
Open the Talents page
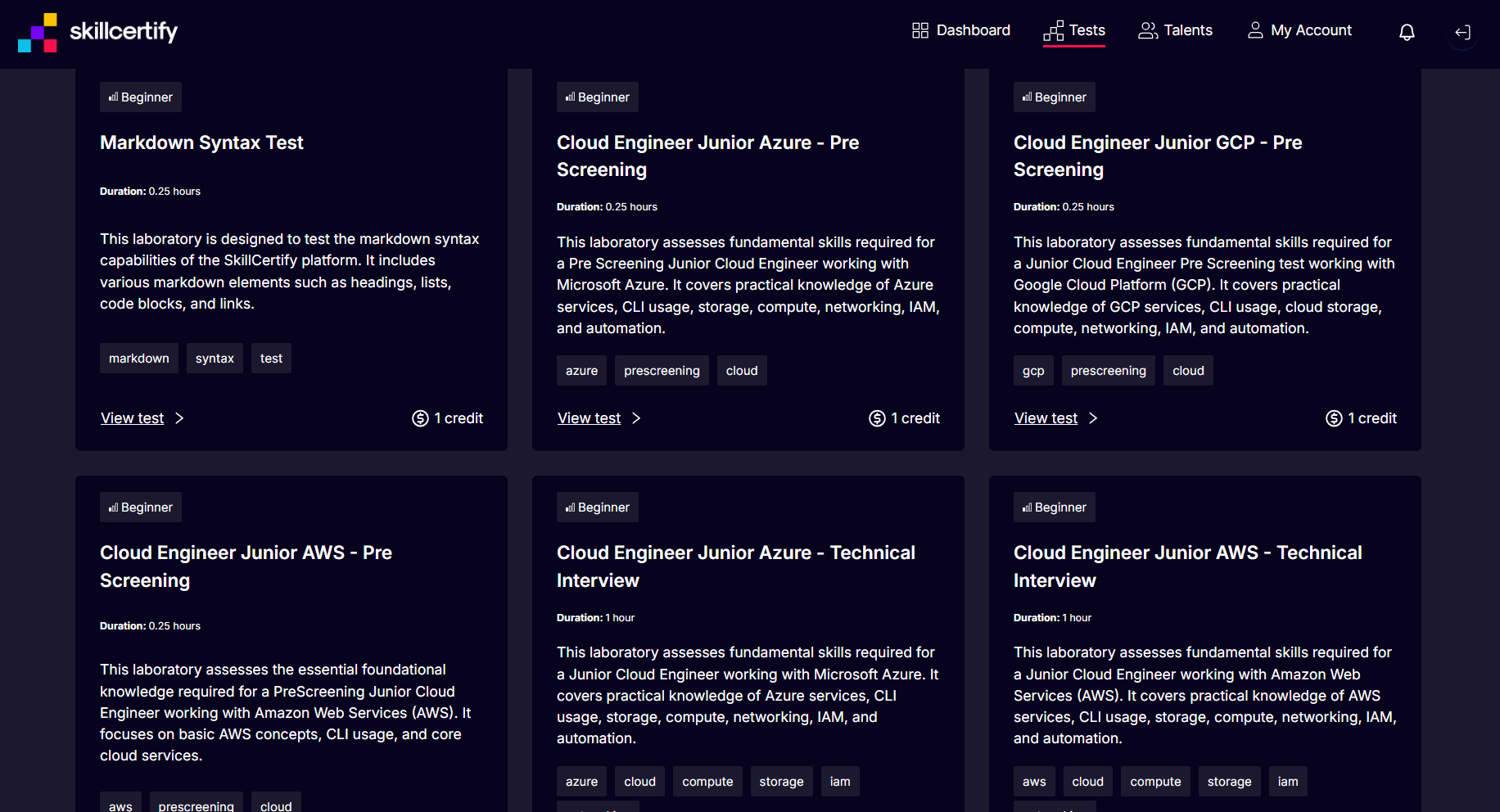pos(1187,30)
